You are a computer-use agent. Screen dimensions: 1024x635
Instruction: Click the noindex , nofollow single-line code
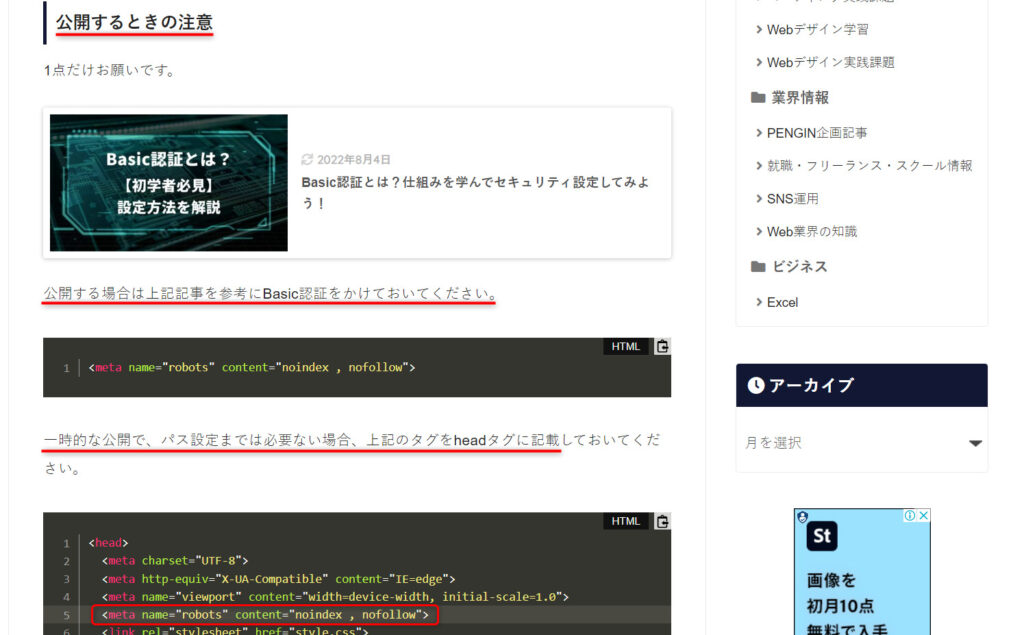252,368
